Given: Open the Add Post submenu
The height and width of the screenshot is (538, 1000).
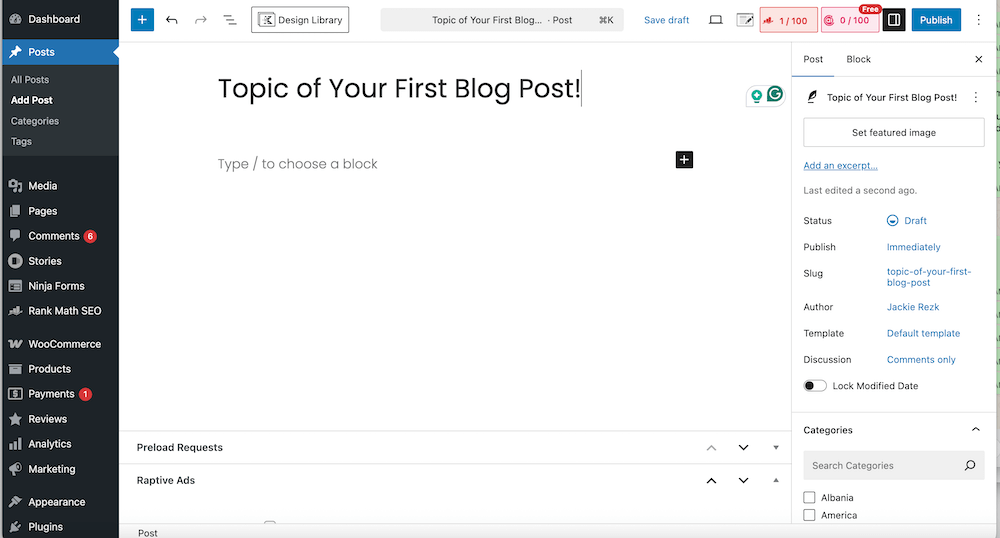Looking at the screenshot, I should 32,100.
